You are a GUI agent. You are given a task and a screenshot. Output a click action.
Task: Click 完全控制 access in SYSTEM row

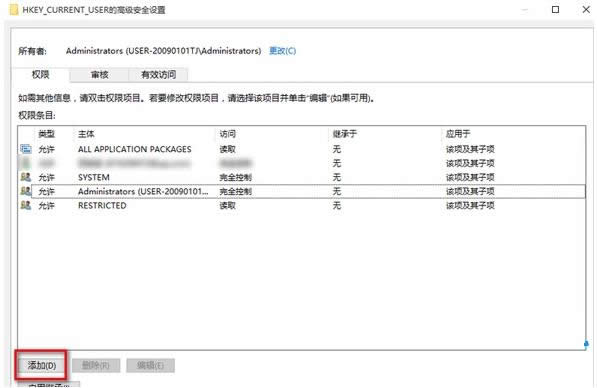click(236, 177)
